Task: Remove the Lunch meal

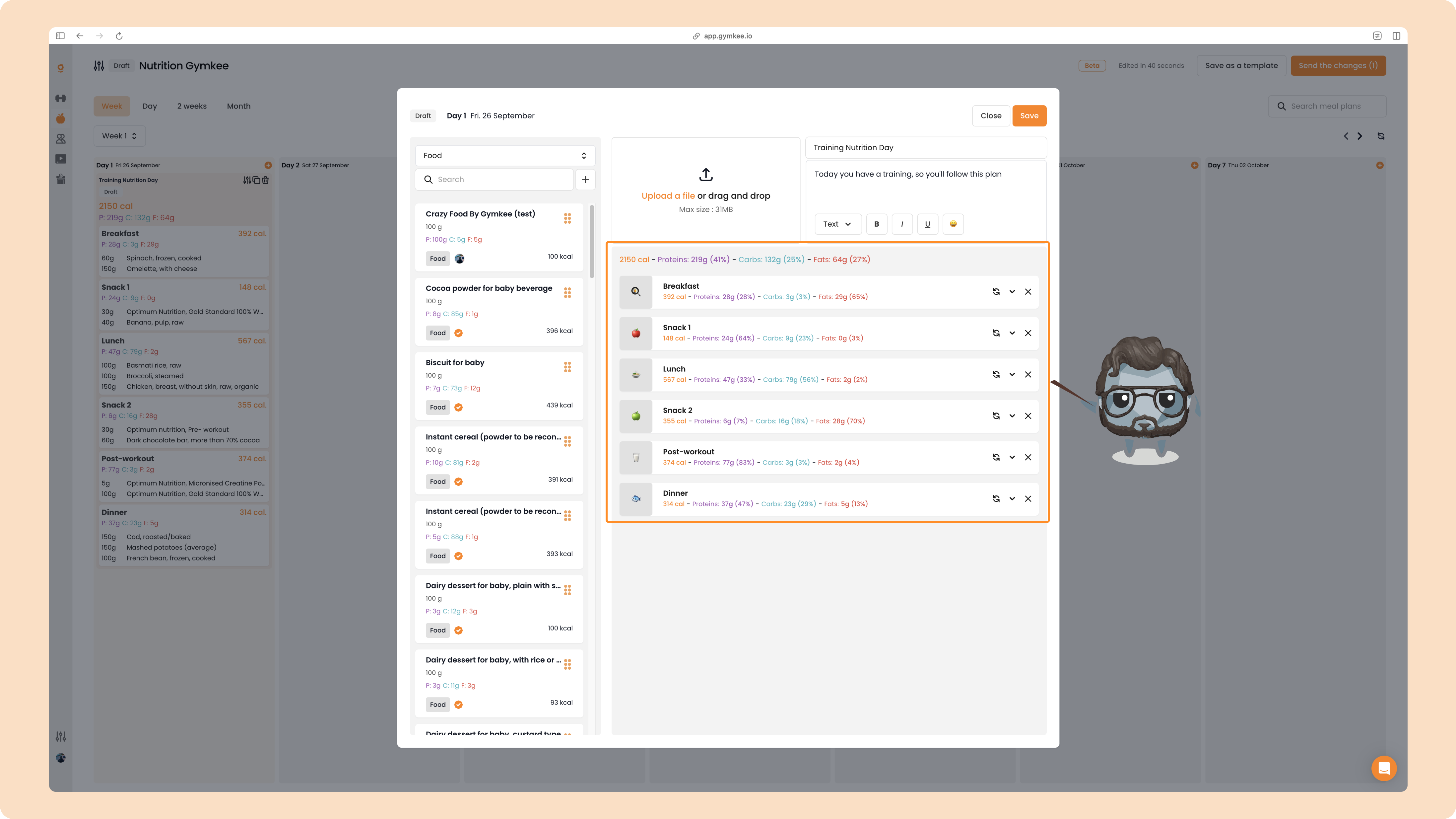Action: [1028, 374]
